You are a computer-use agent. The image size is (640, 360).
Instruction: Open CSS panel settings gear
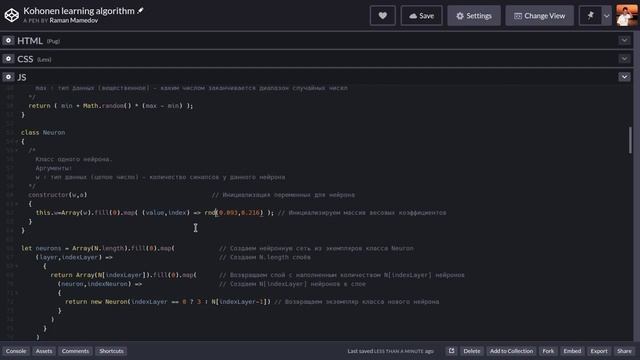8,59
